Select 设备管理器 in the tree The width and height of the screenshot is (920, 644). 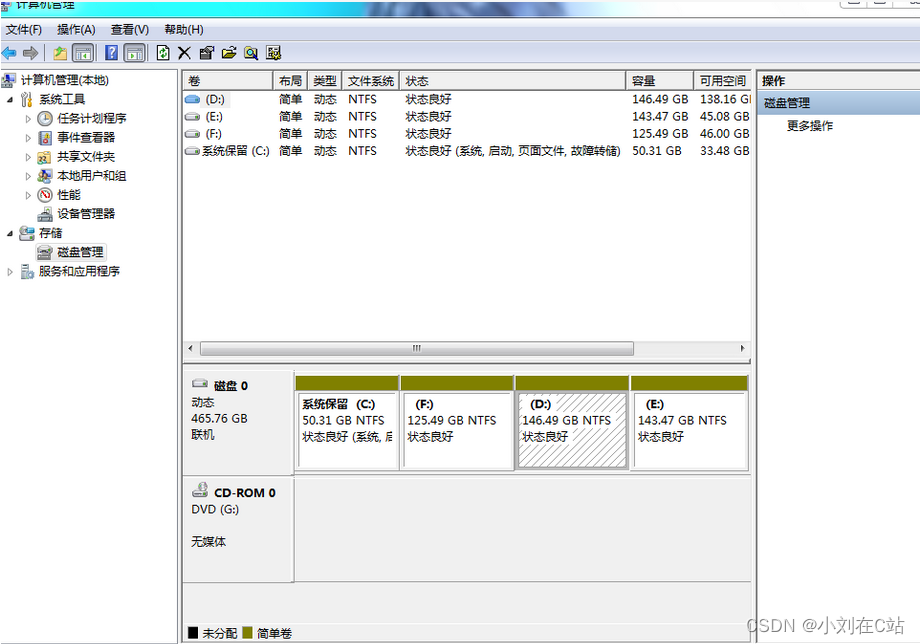86,214
